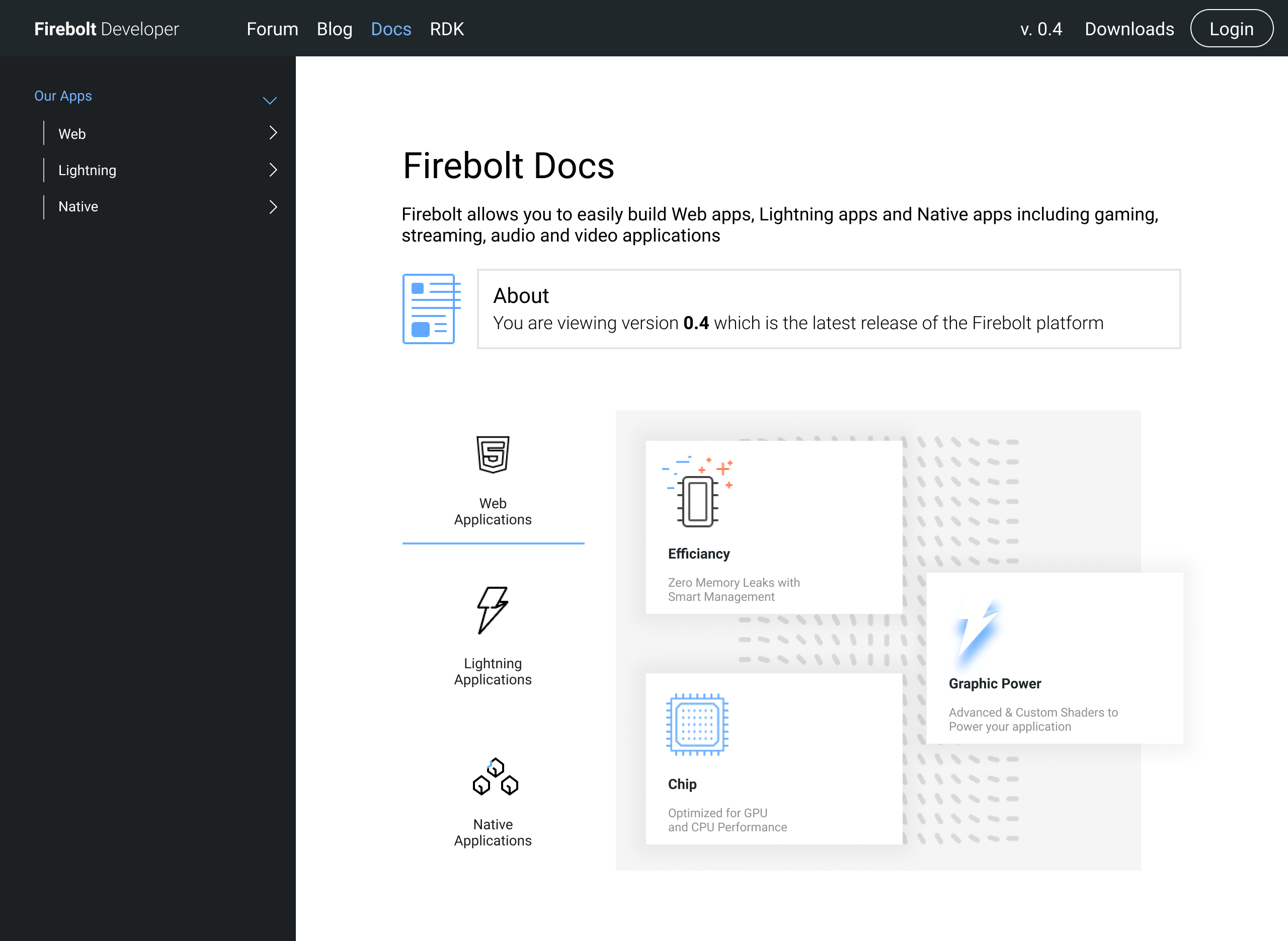Click the Efficiancy card title
Image resolution: width=1288 pixels, height=941 pixels.
tap(699, 554)
